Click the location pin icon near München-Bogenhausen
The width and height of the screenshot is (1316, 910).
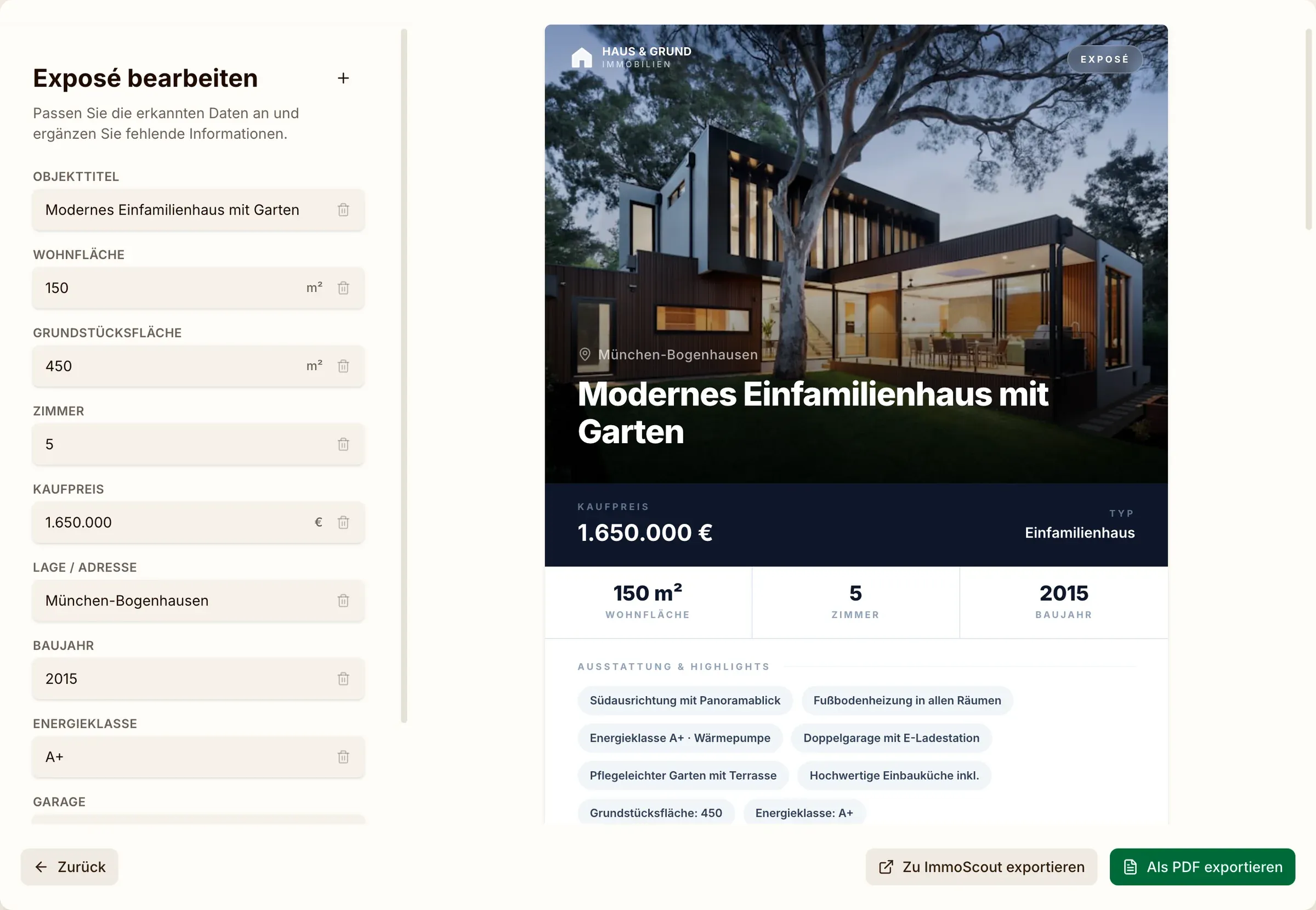[x=585, y=355]
